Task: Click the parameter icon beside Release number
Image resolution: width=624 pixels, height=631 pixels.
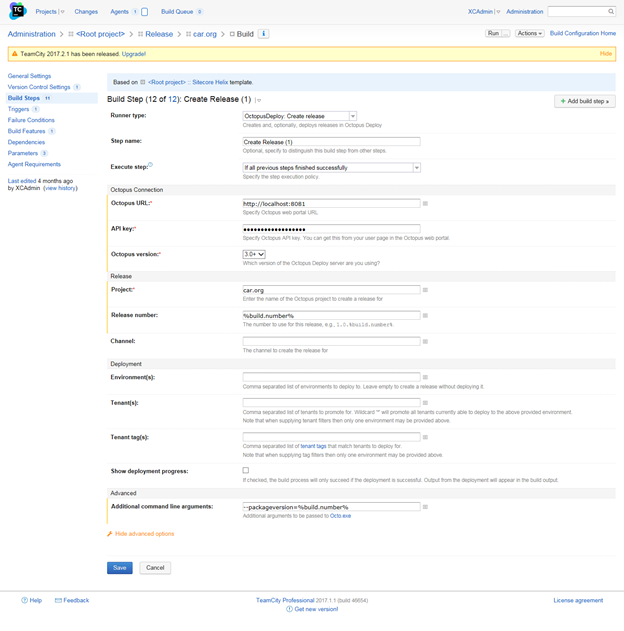Action: click(x=425, y=316)
